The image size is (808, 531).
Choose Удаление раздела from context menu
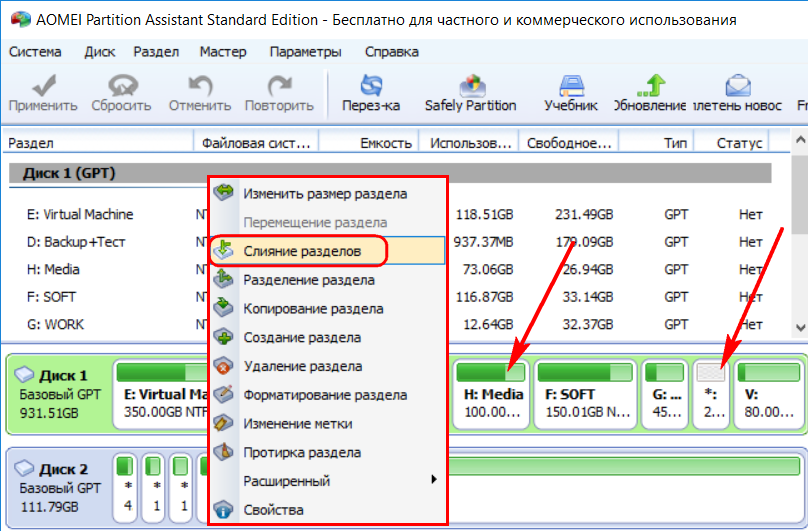[302, 366]
